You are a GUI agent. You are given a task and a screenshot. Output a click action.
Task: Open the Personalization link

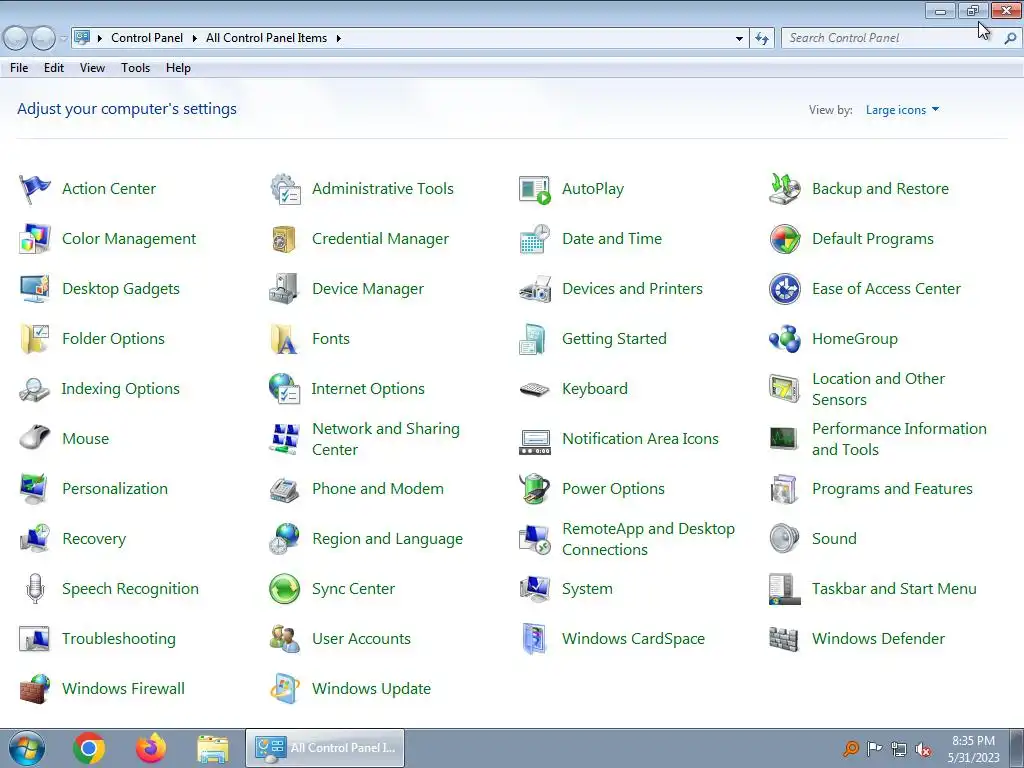pos(115,489)
